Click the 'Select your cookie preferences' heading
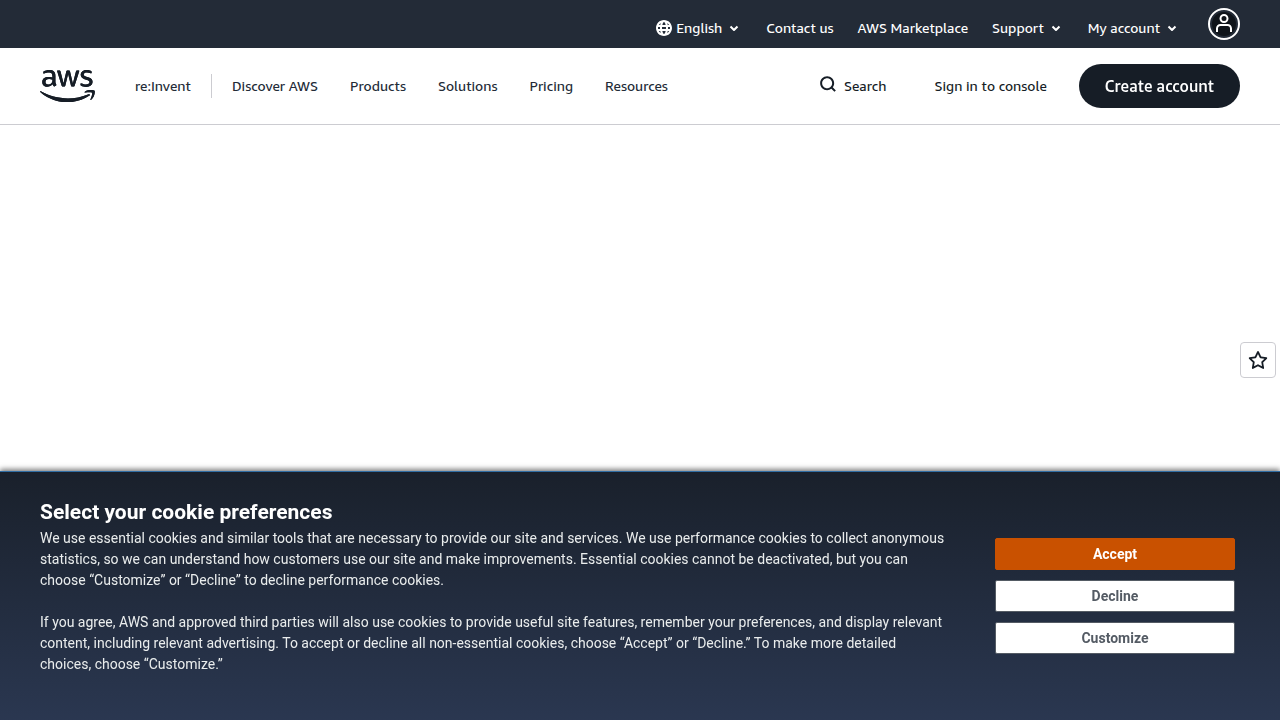1280x720 pixels. [x=186, y=512]
